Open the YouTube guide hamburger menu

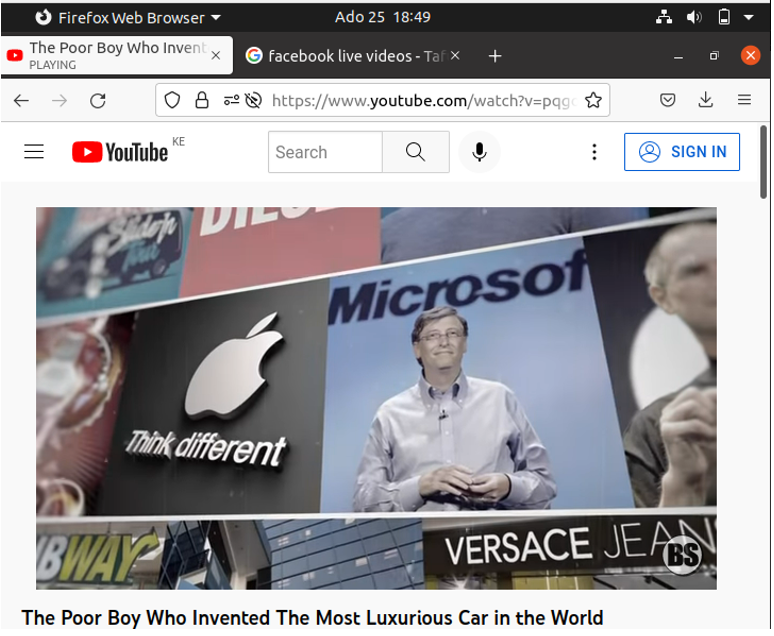pyautogui.click(x=34, y=152)
